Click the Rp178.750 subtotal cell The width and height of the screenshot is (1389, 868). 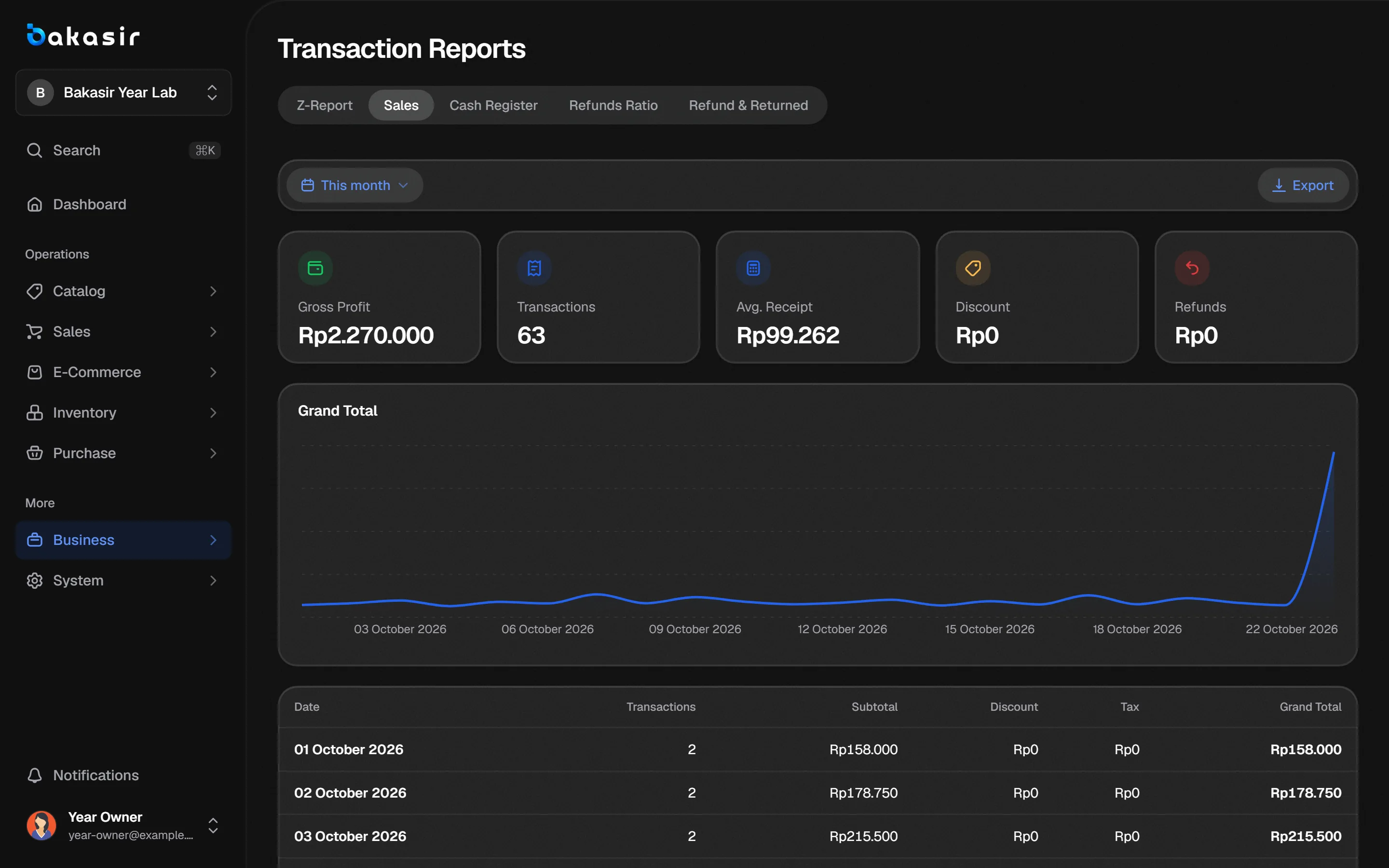pyautogui.click(x=863, y=793)
